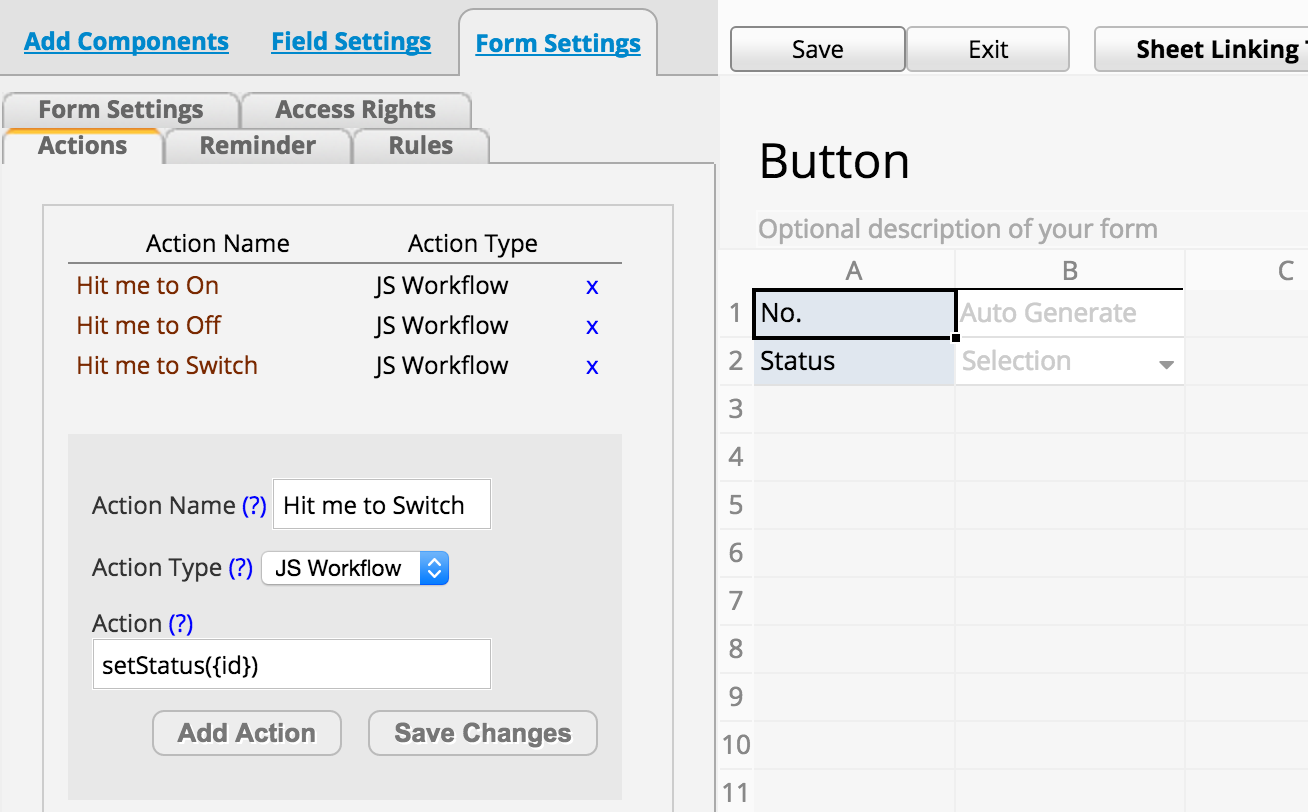Open the JS Workflow action type stepper arrows
This screenshot has width=1308, height=812.
(x=434, y=567)
